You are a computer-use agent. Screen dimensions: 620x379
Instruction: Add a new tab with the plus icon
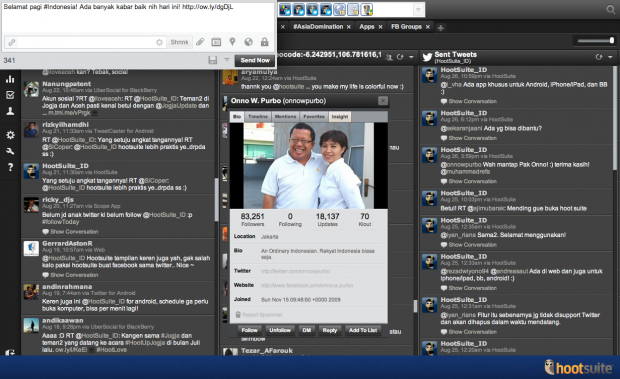point(440,27)
